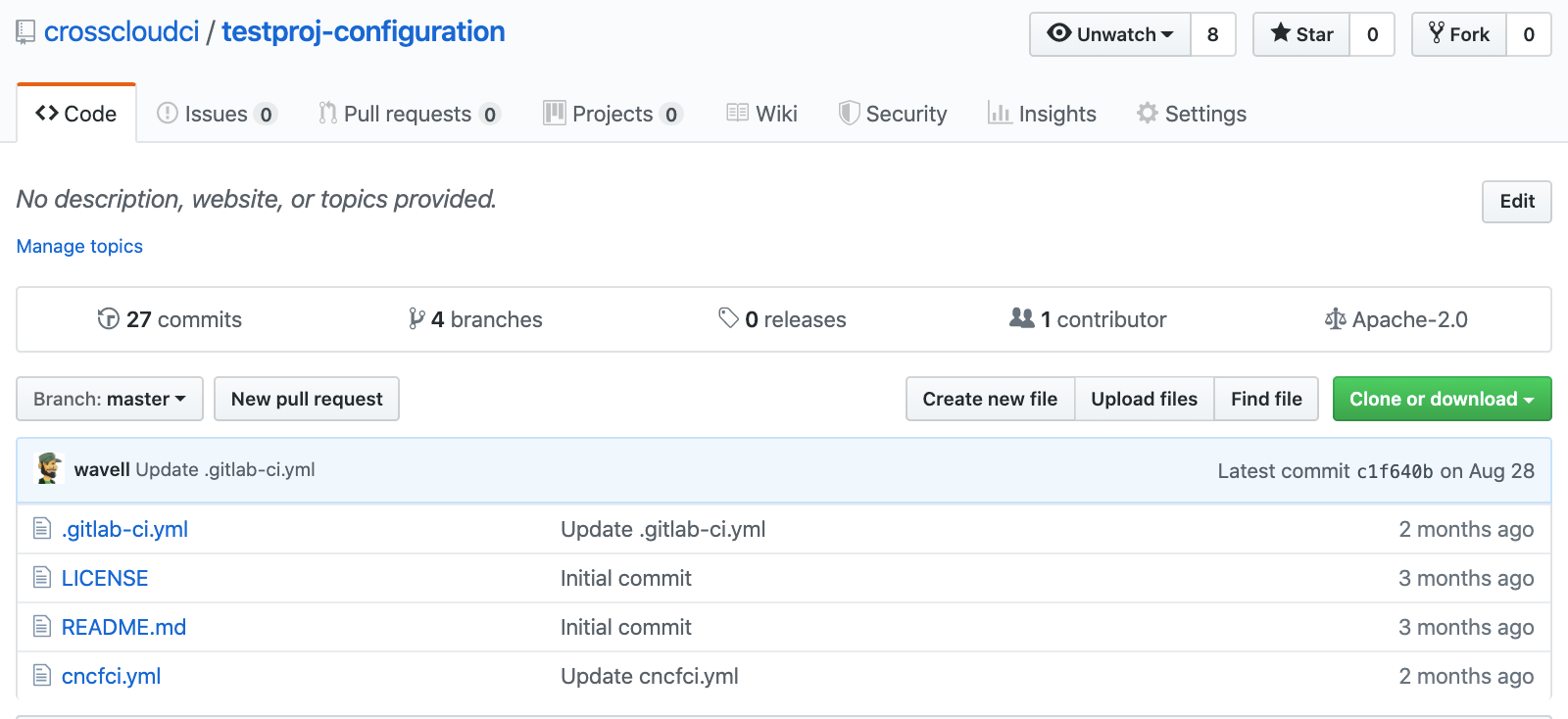
Task: Open commit hash c1f640b
Action: 1395,471
